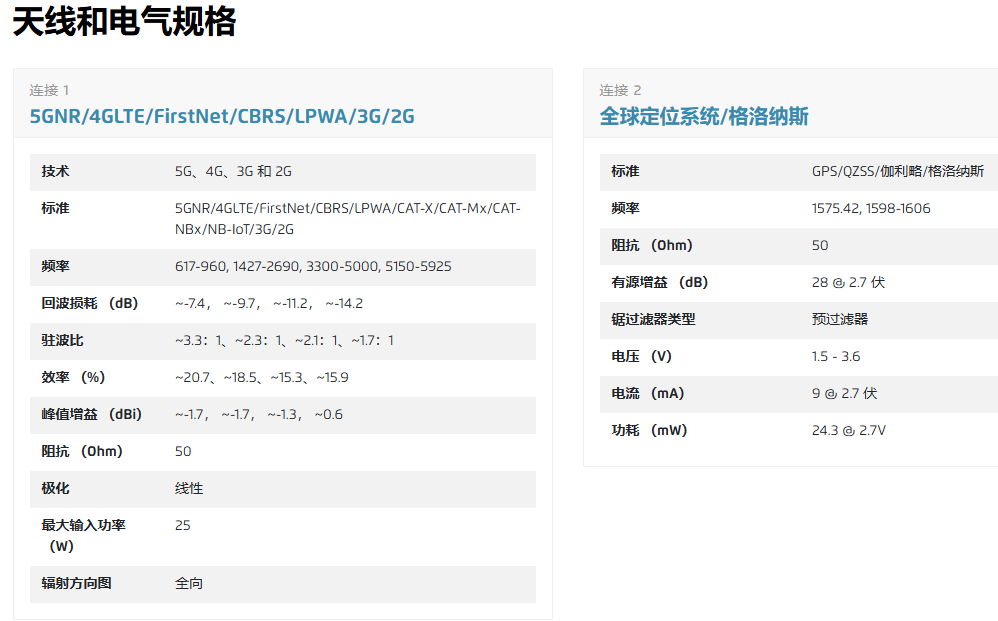This screenshot has width=998, height=621.
Task: Select the polarization value 线性
Action: (x=189, y=488)
